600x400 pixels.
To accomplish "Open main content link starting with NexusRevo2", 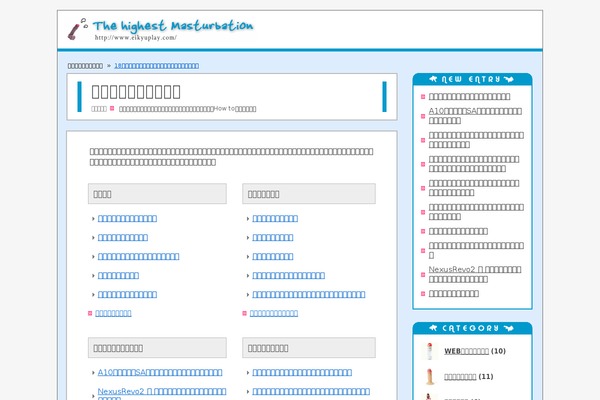I will pos(162,393).
